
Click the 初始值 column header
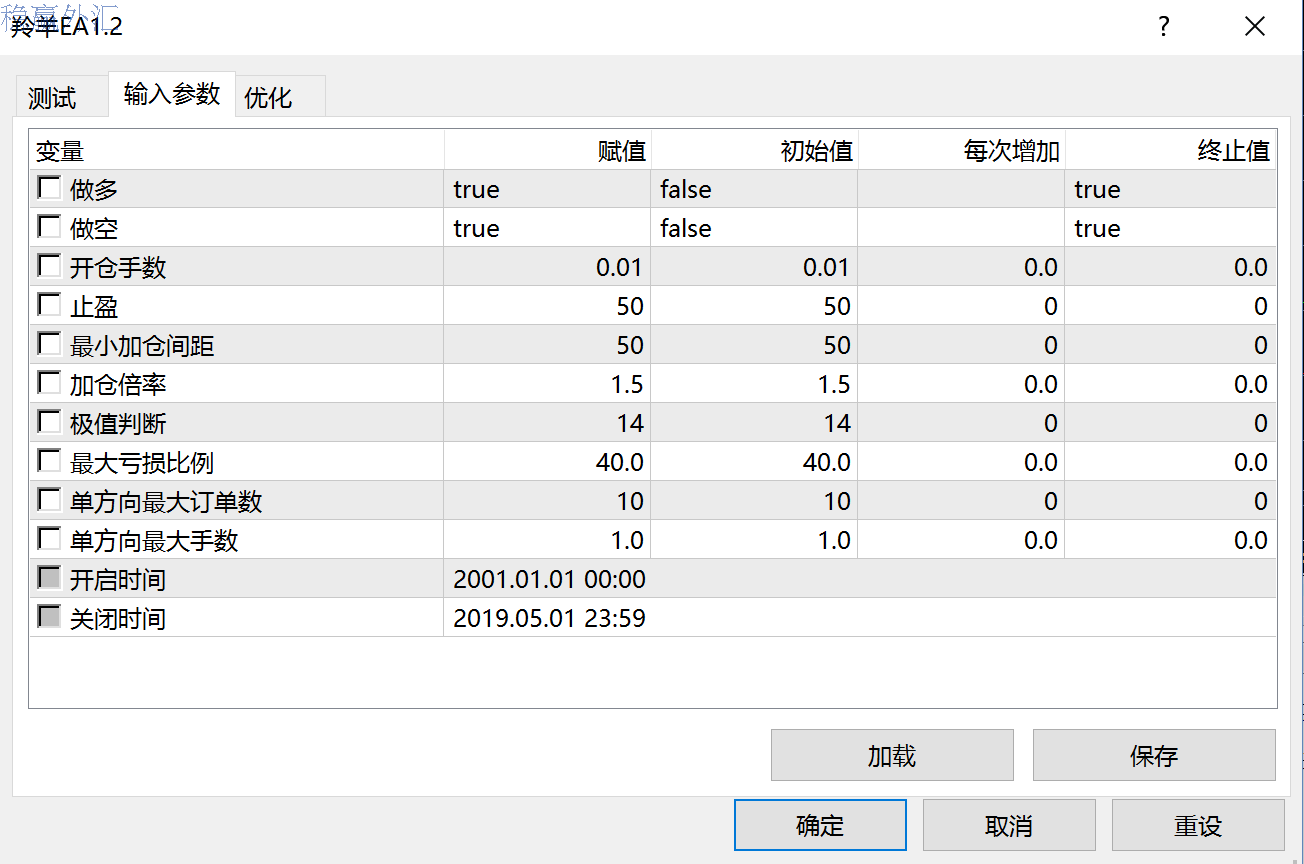755,150
